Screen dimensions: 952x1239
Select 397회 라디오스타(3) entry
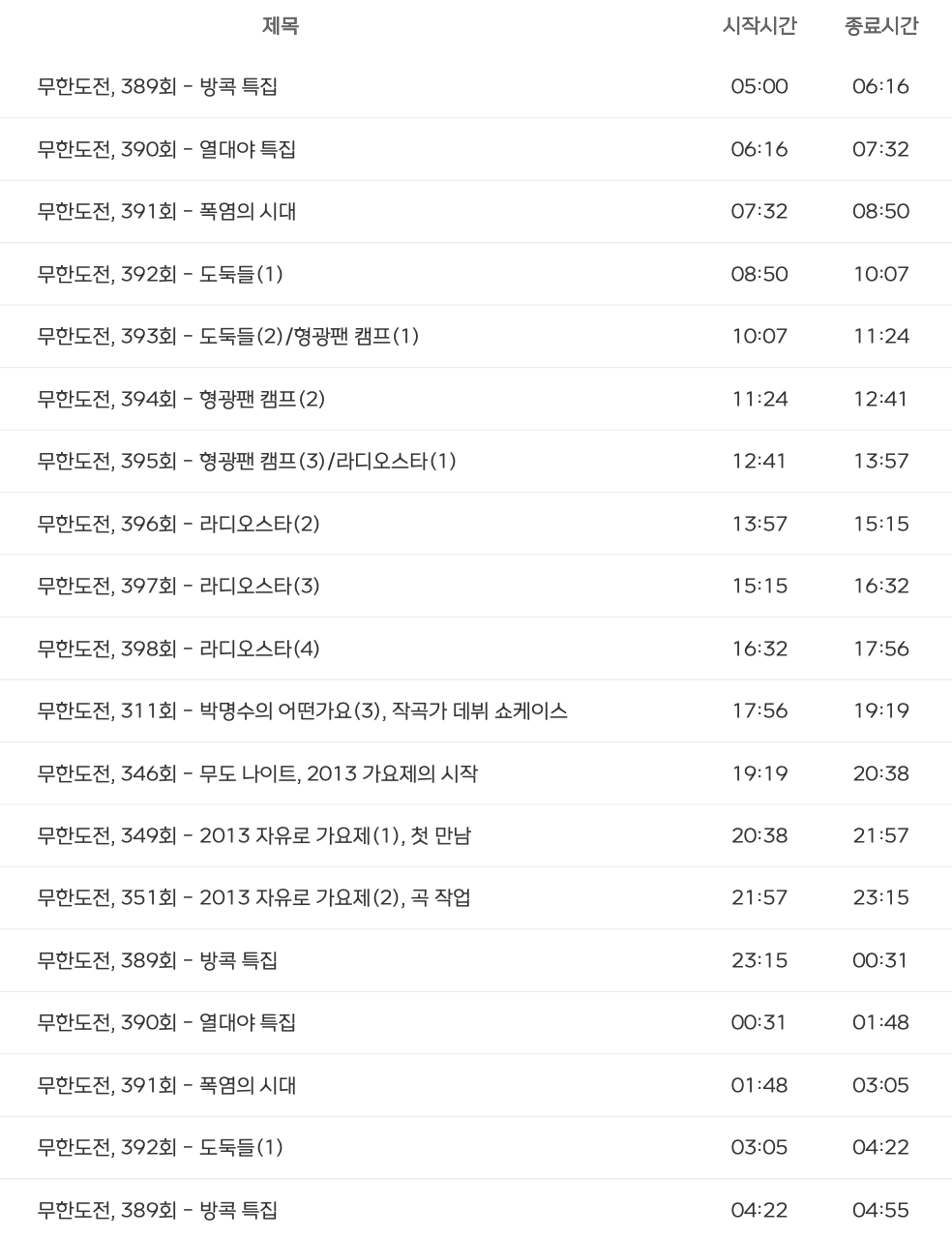pos(476,586)
